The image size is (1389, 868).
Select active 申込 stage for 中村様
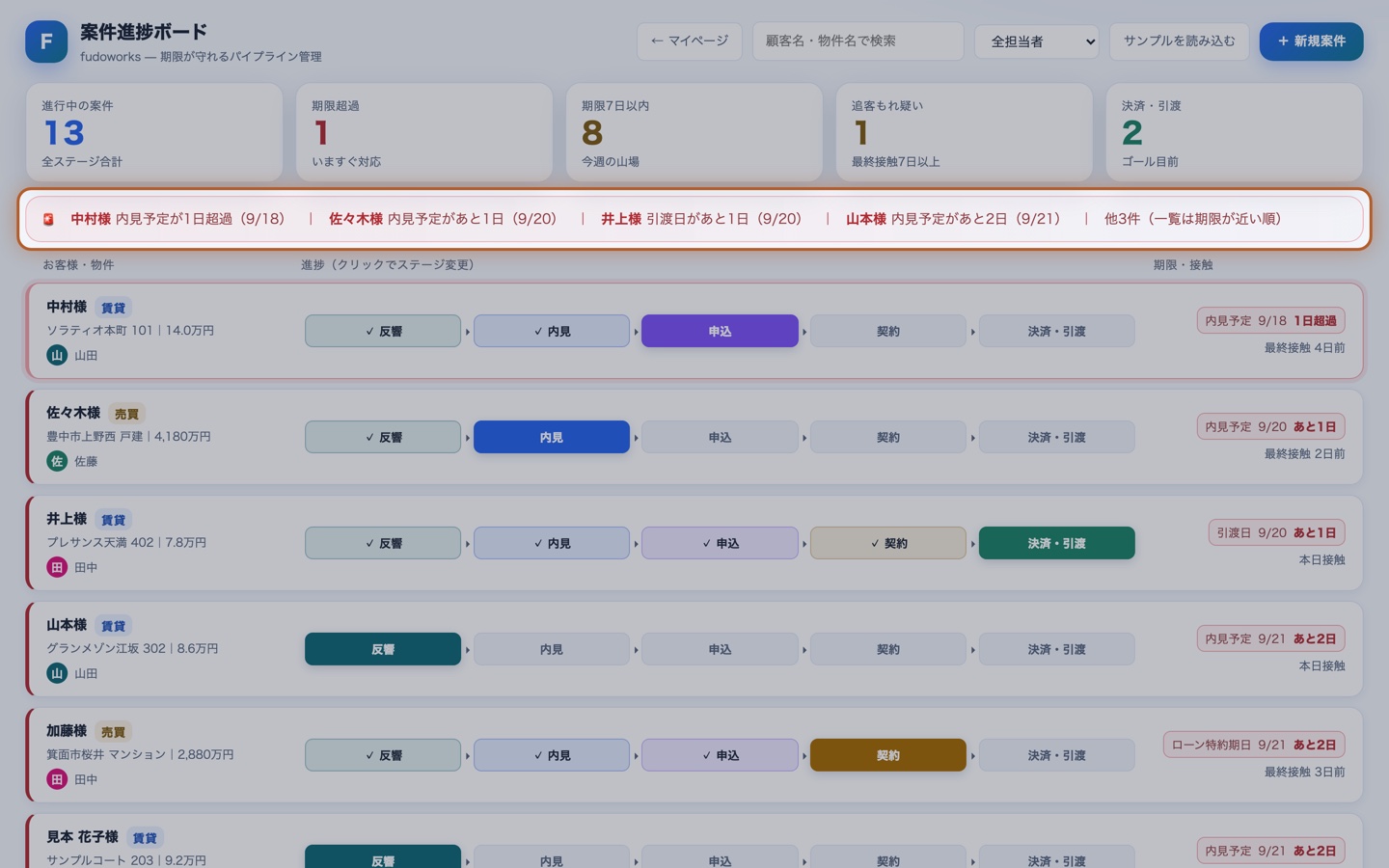click(x=720, y=331)
